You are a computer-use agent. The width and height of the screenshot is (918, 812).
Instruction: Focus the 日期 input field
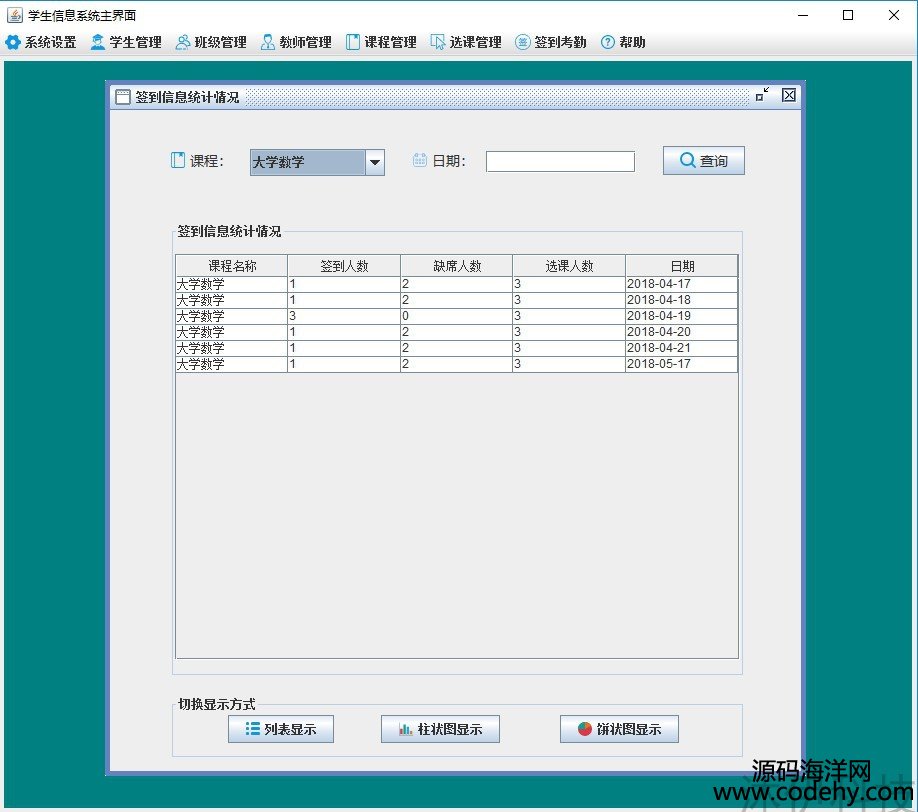560,162
